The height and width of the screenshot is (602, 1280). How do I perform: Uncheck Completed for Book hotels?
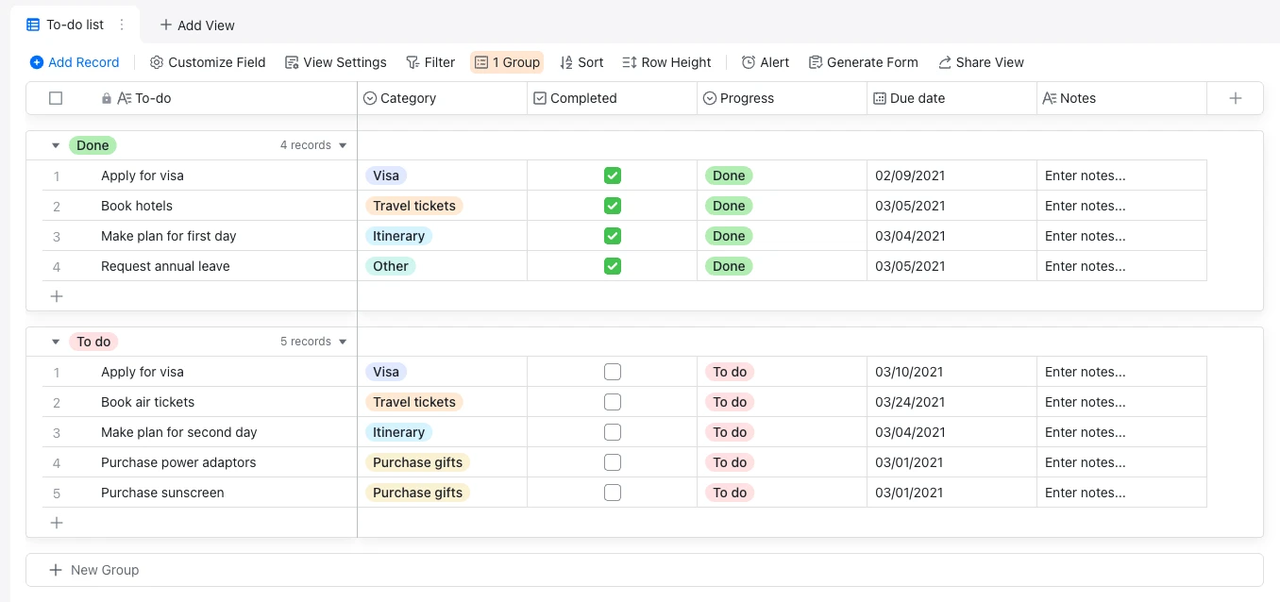point(613,206)
